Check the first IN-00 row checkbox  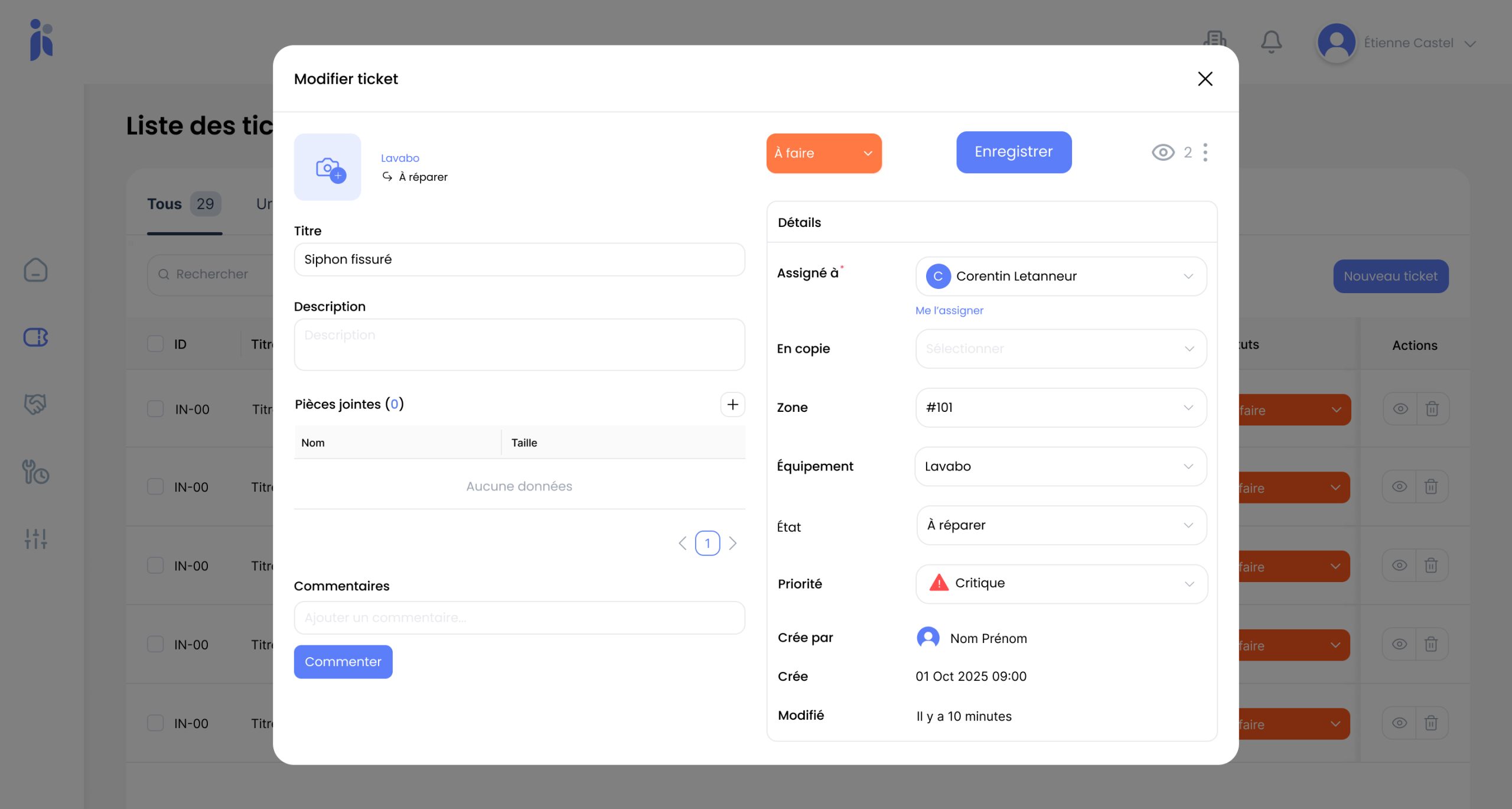coord(155,409)
